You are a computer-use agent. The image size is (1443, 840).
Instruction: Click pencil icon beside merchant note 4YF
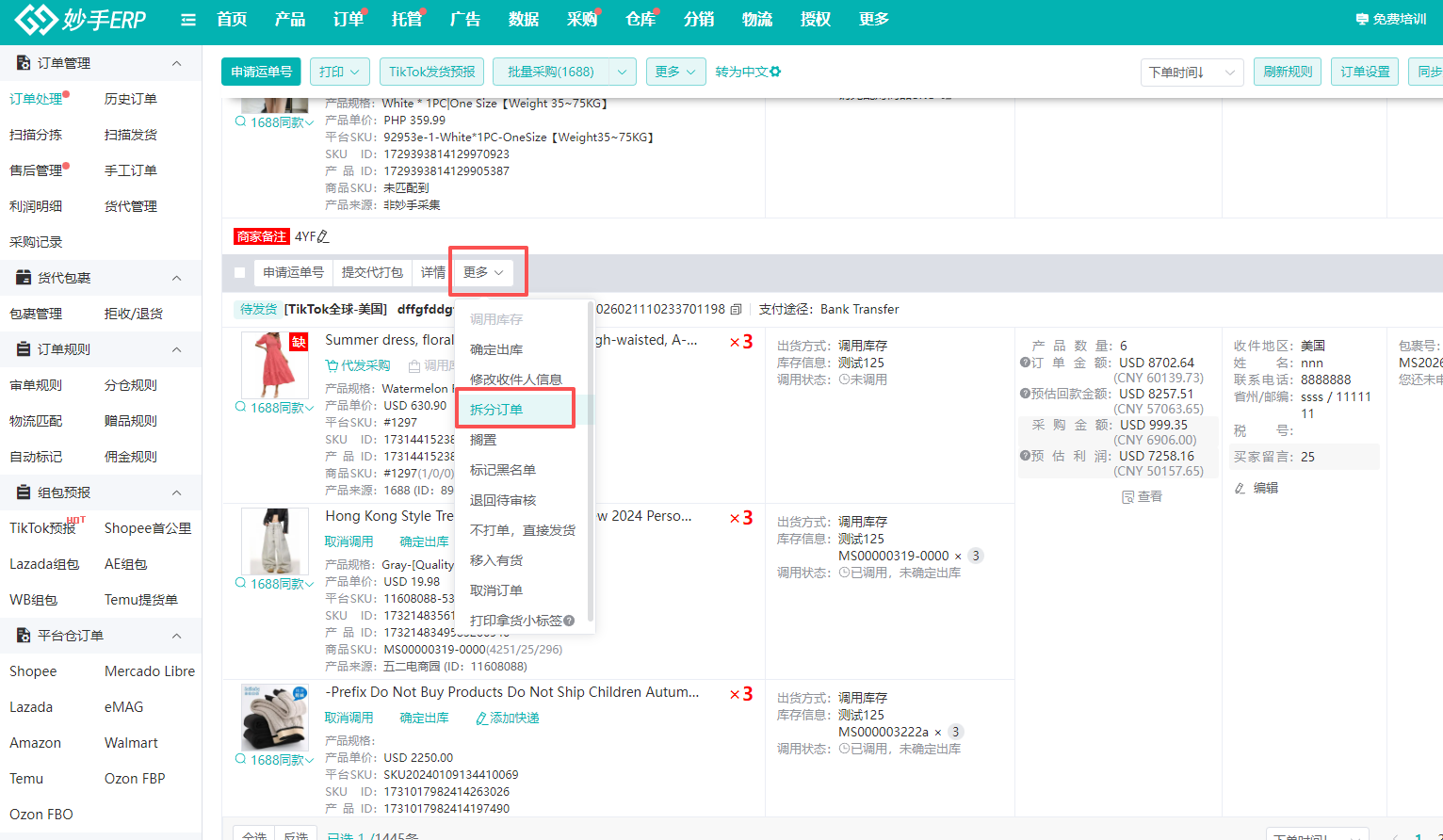pyautogui.click(x=323, y=237)
